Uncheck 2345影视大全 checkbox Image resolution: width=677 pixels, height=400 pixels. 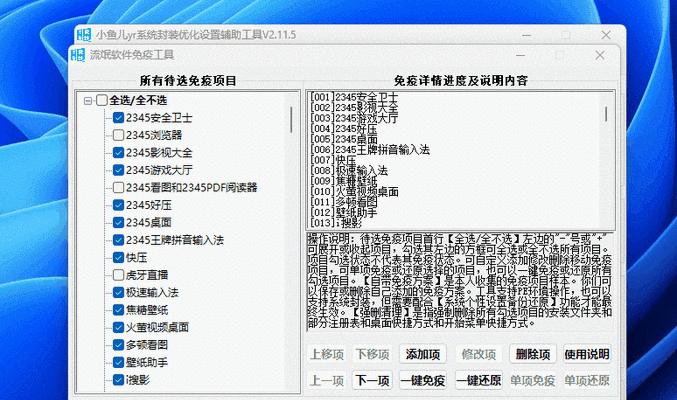[118, 152]
